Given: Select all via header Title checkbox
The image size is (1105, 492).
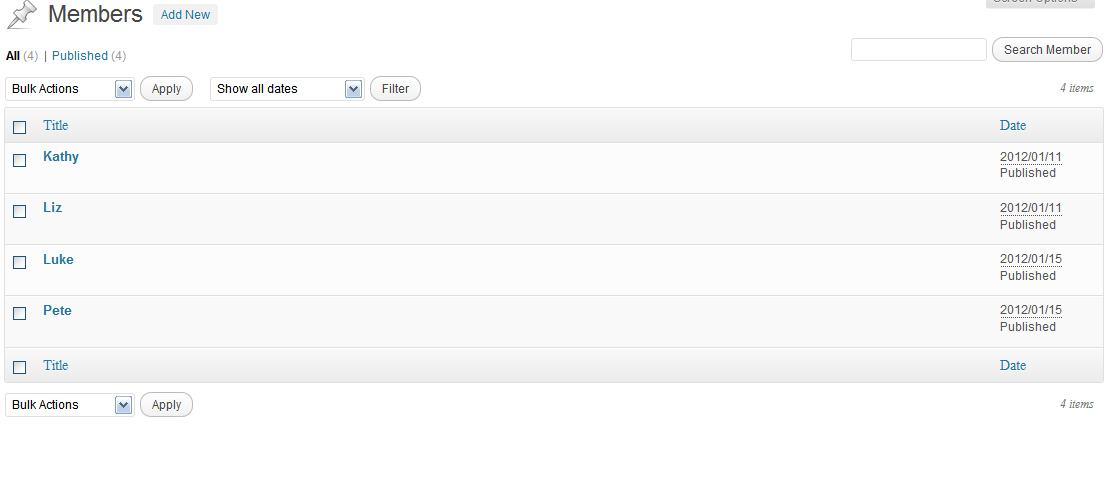Looking at the screenshot, I should [x=20, y=128].
